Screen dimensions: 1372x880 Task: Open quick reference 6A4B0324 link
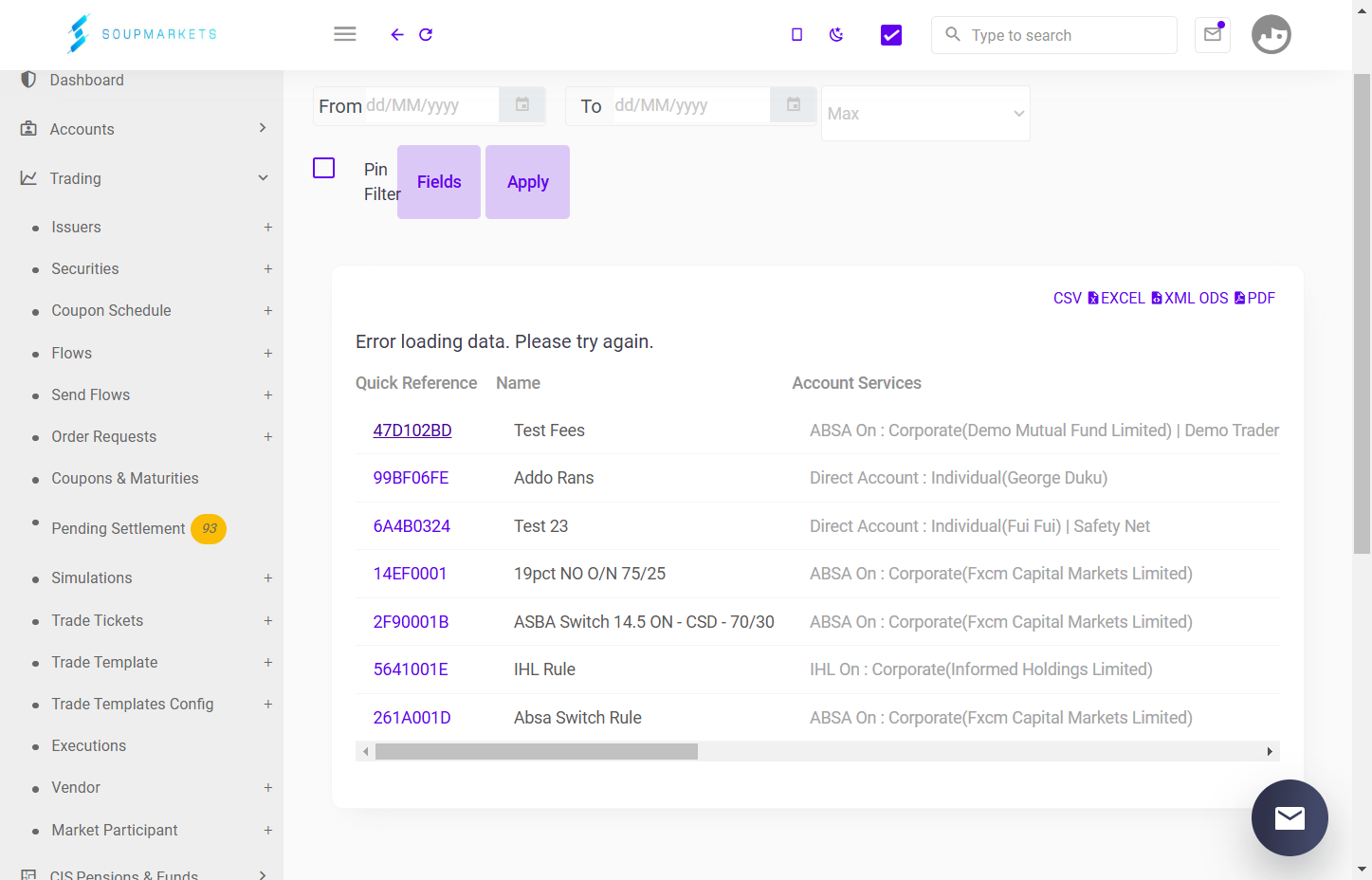412,526
